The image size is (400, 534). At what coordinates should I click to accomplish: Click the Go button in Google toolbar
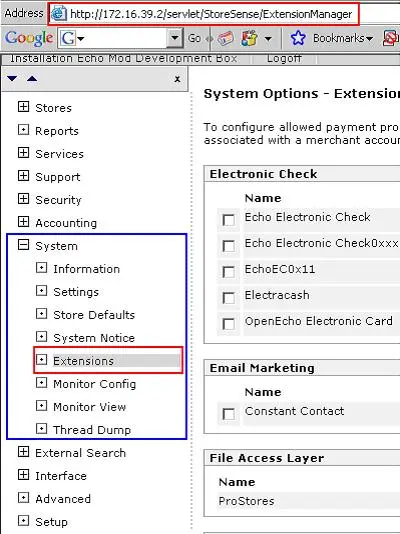[x=194, y=38]
